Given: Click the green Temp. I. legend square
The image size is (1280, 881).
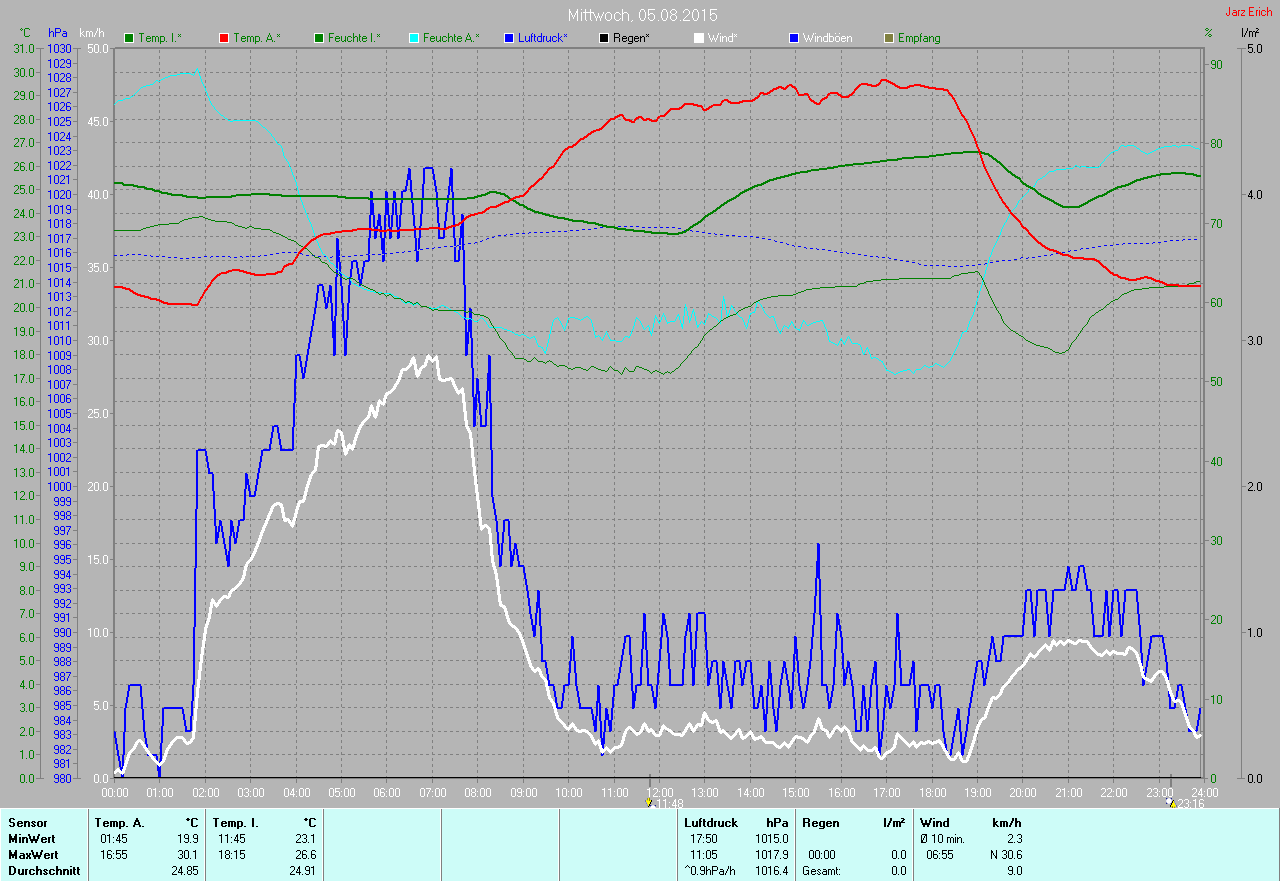Looking at the screenshot, I should (x=129, y=38).
